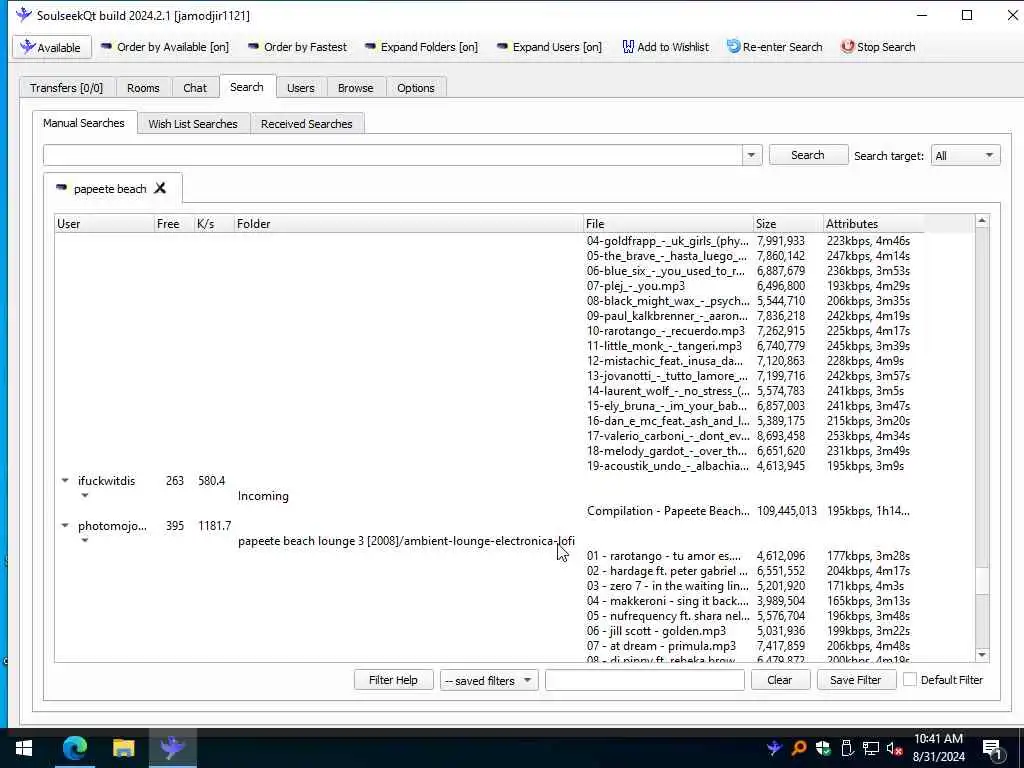Sort results by Size column header
This screenshot has height=768, width=1024.
click(788, 223)
